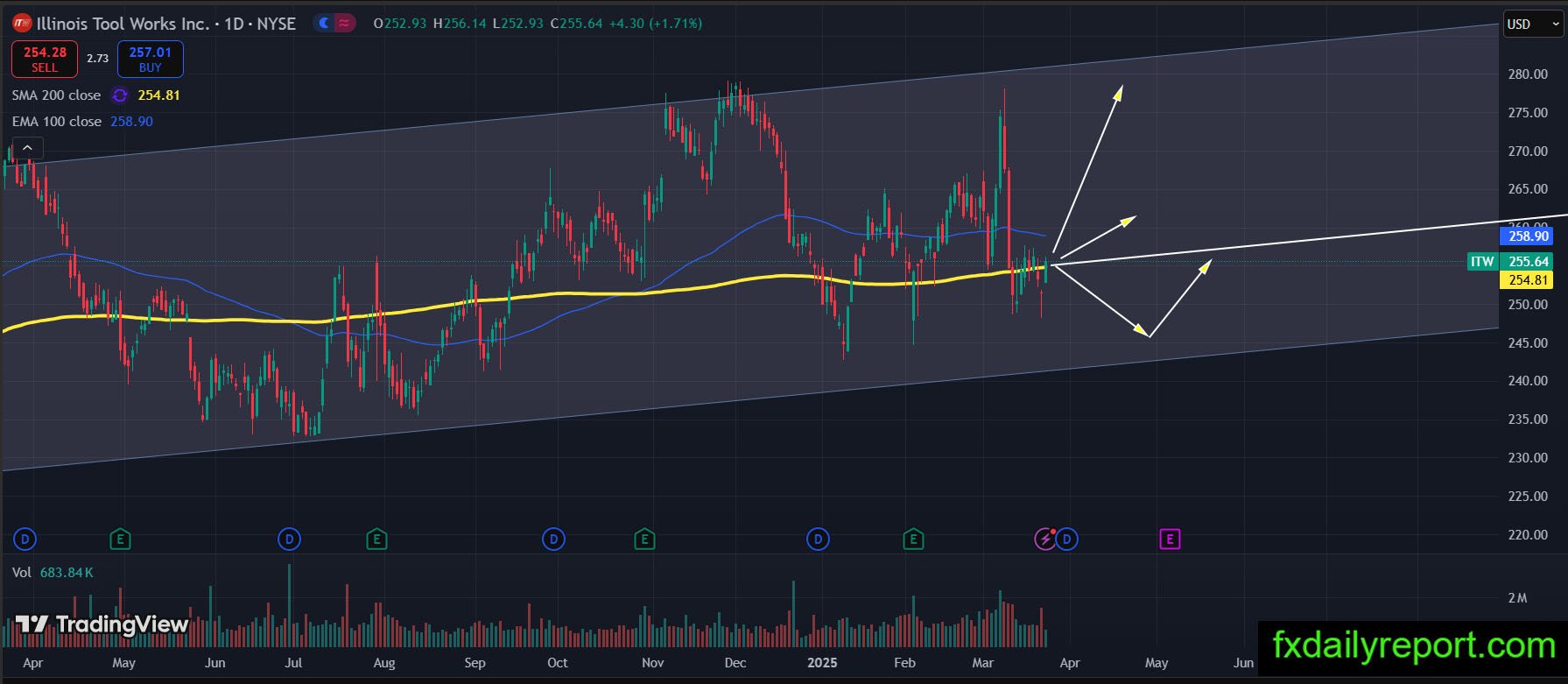Click the 235.00 price axis label
1568x684 pixels.
click(1528, 420)
